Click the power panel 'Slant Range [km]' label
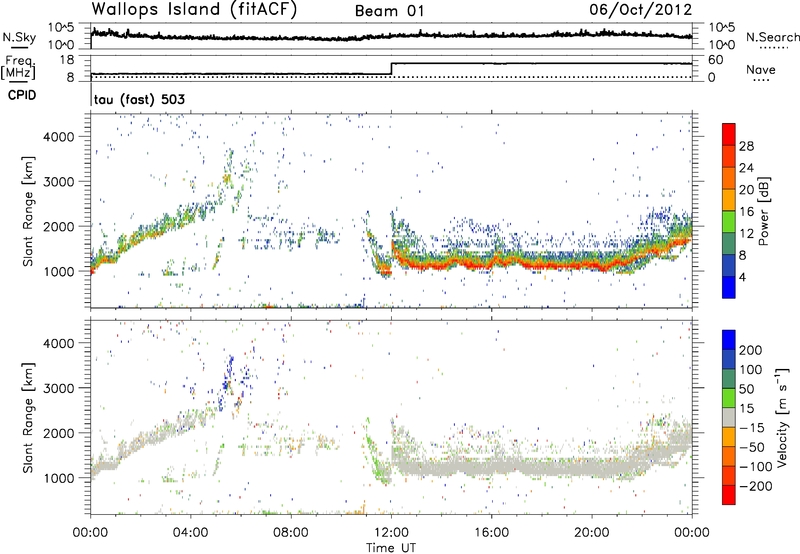800x554 pixels. 28,211
